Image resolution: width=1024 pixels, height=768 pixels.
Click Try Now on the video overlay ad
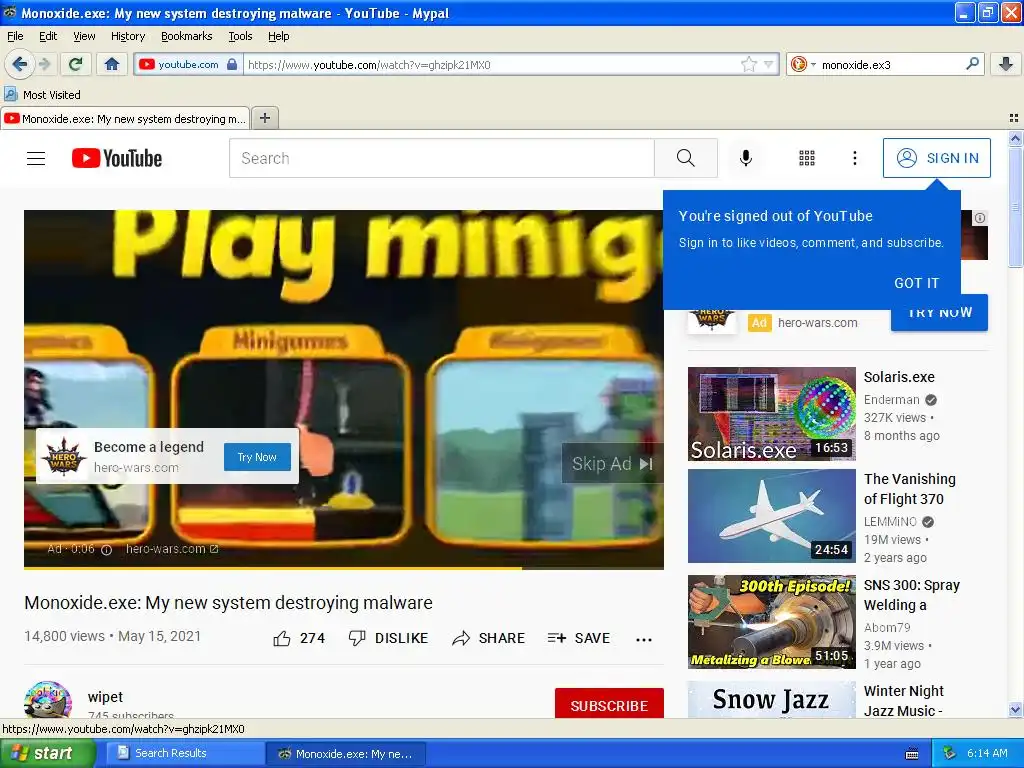point(257,457)
